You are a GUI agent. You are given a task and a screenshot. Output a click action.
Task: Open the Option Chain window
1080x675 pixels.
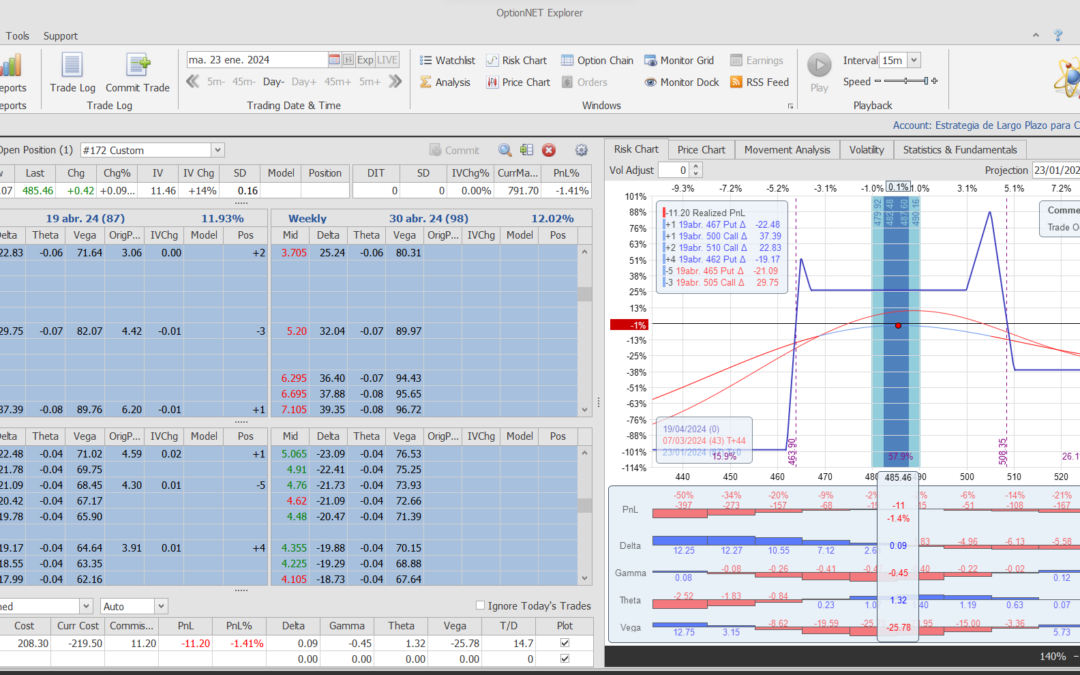(597, 60)
